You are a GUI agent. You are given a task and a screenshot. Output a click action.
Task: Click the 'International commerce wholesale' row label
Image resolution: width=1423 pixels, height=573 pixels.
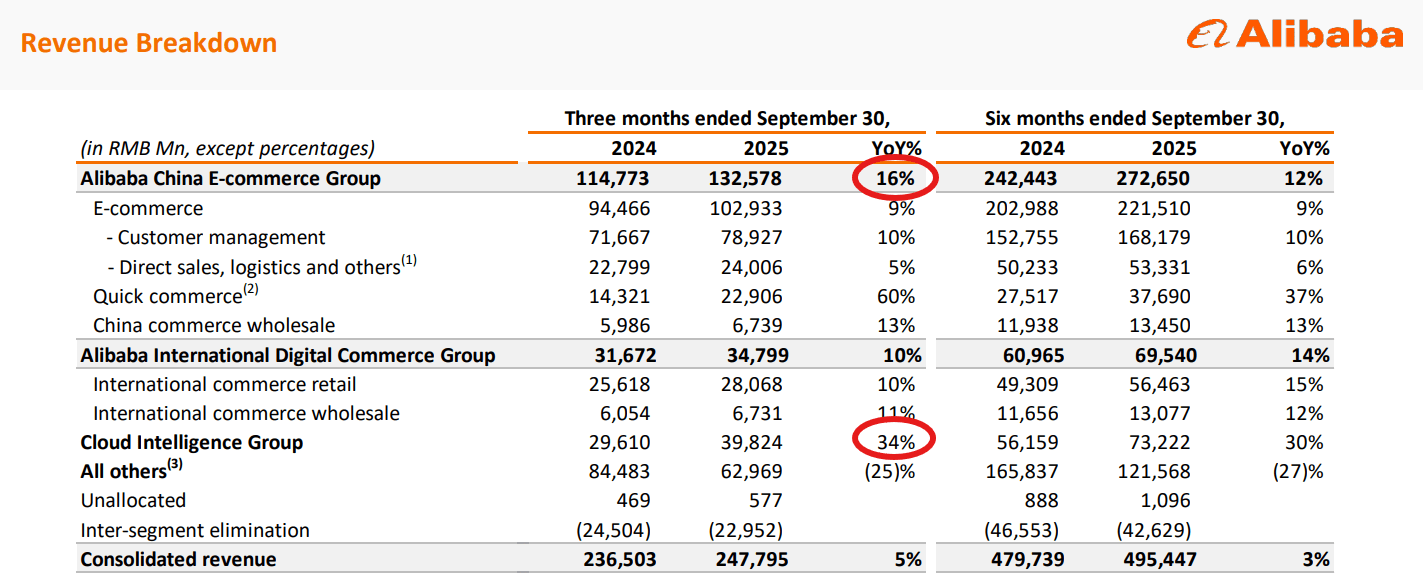246,413
